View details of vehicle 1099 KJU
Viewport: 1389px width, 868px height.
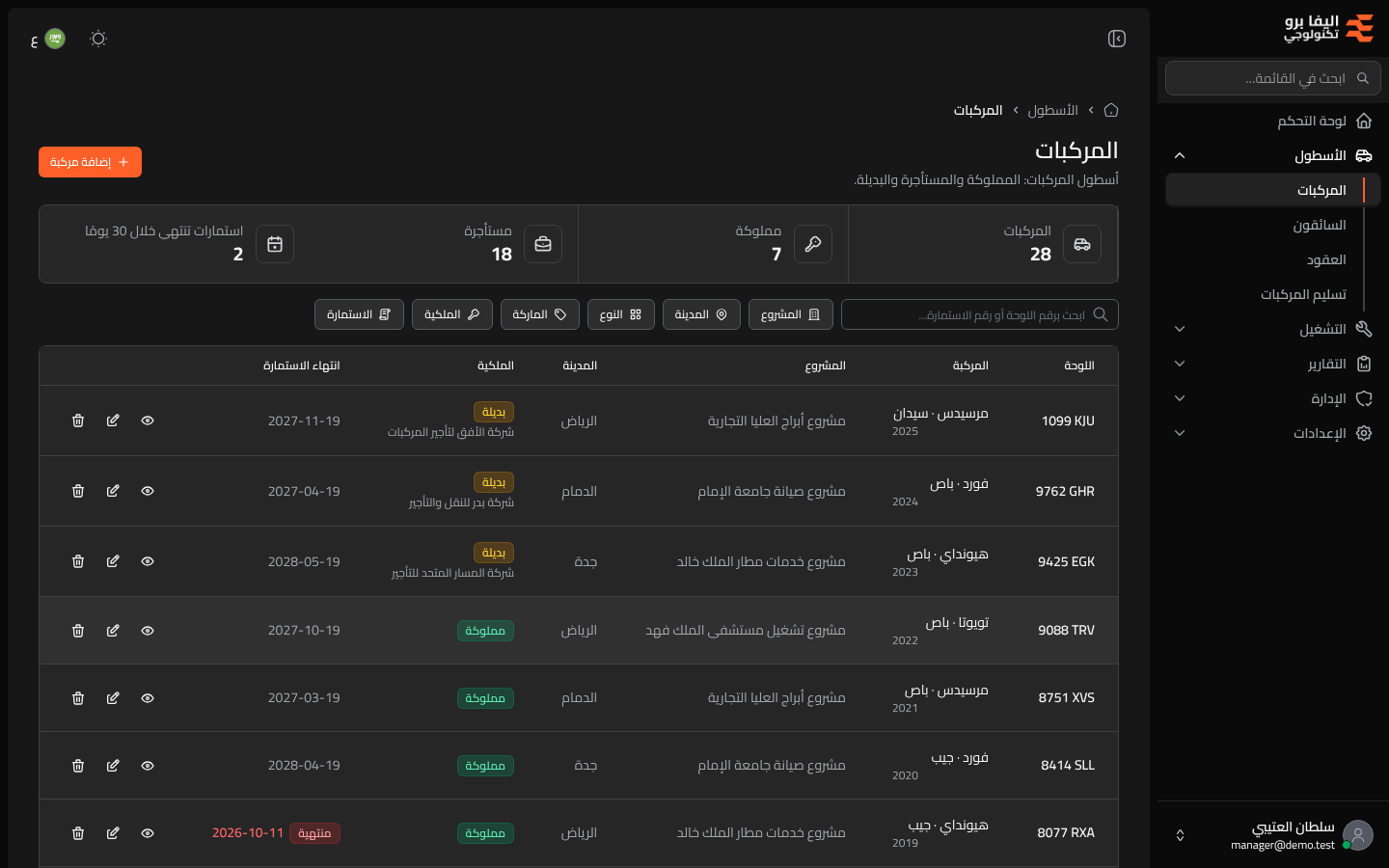click(x=148, y=420)
